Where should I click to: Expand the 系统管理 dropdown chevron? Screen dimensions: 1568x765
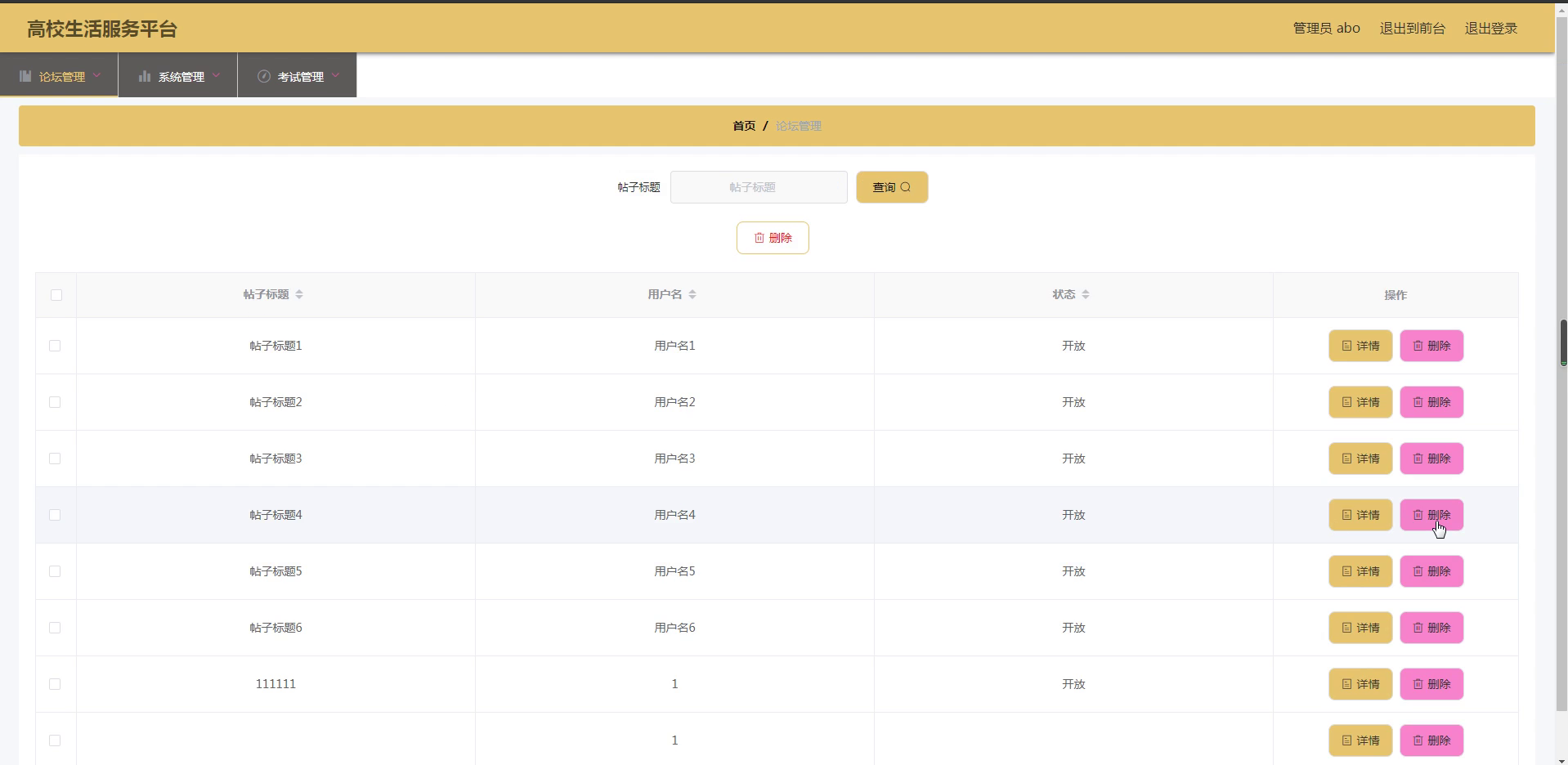pos(216,75)
